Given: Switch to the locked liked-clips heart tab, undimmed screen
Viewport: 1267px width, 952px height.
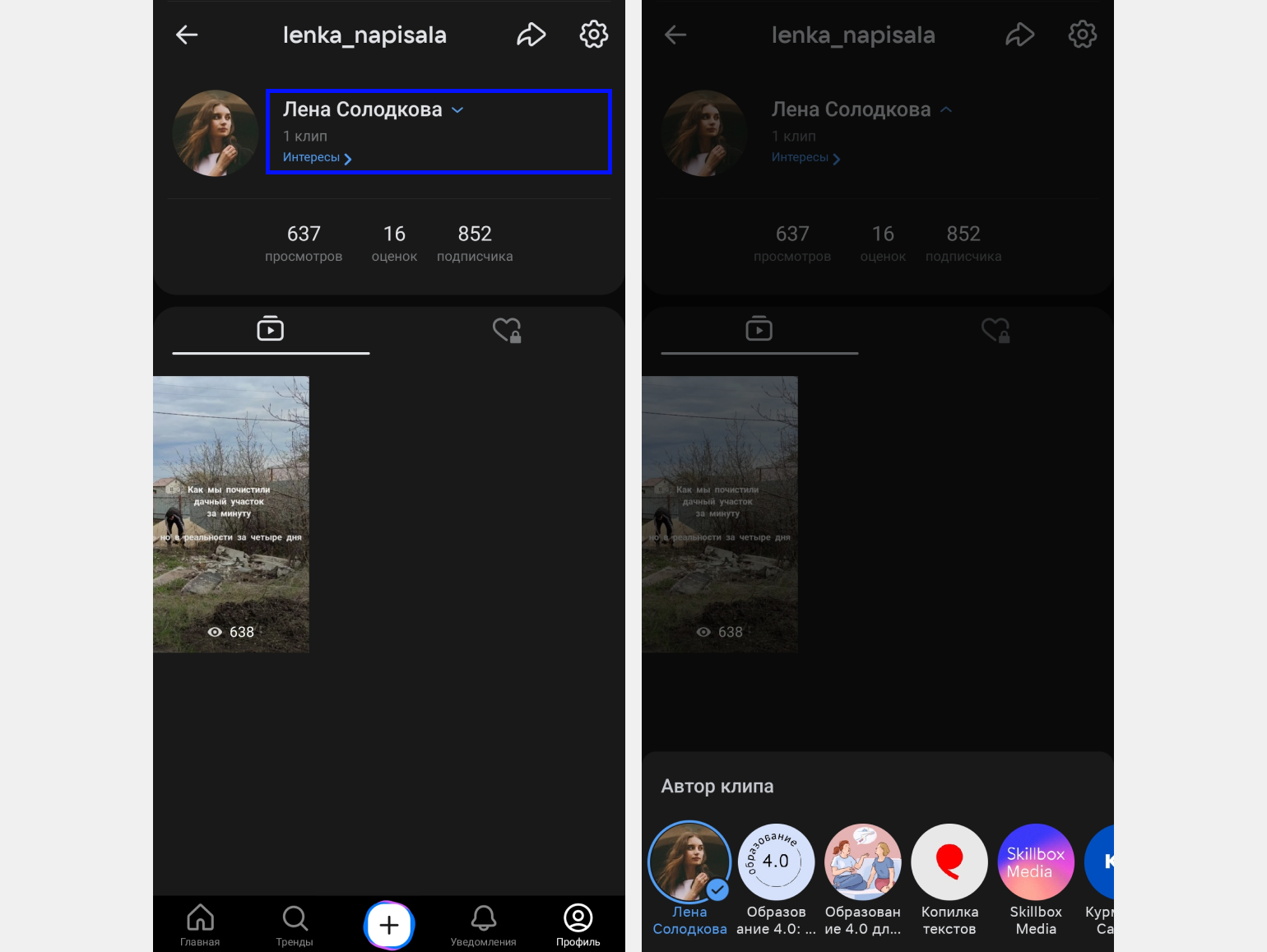Looking at the screenshot, I should point(507,330).
